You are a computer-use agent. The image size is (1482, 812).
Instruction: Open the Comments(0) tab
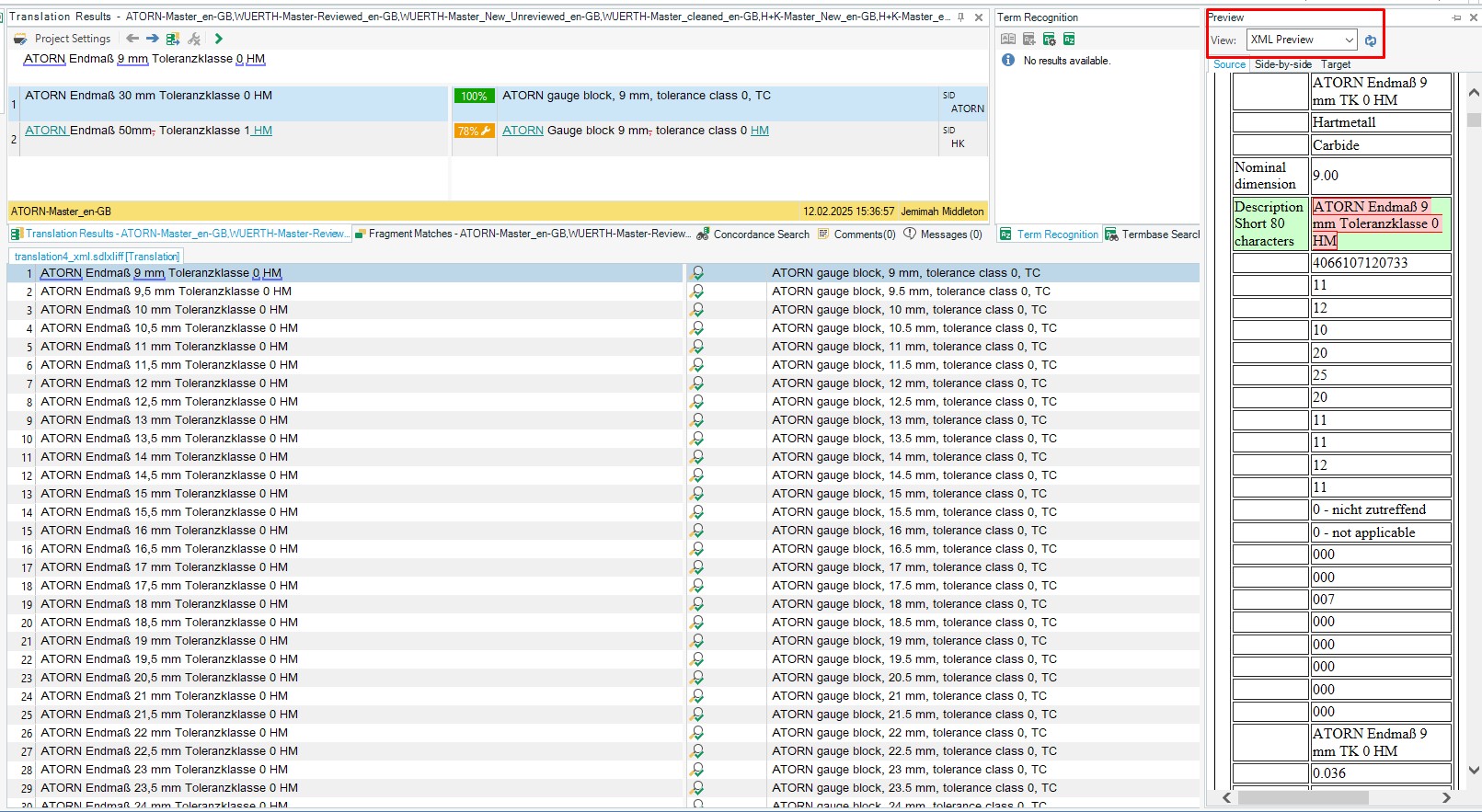pos(856,234)
